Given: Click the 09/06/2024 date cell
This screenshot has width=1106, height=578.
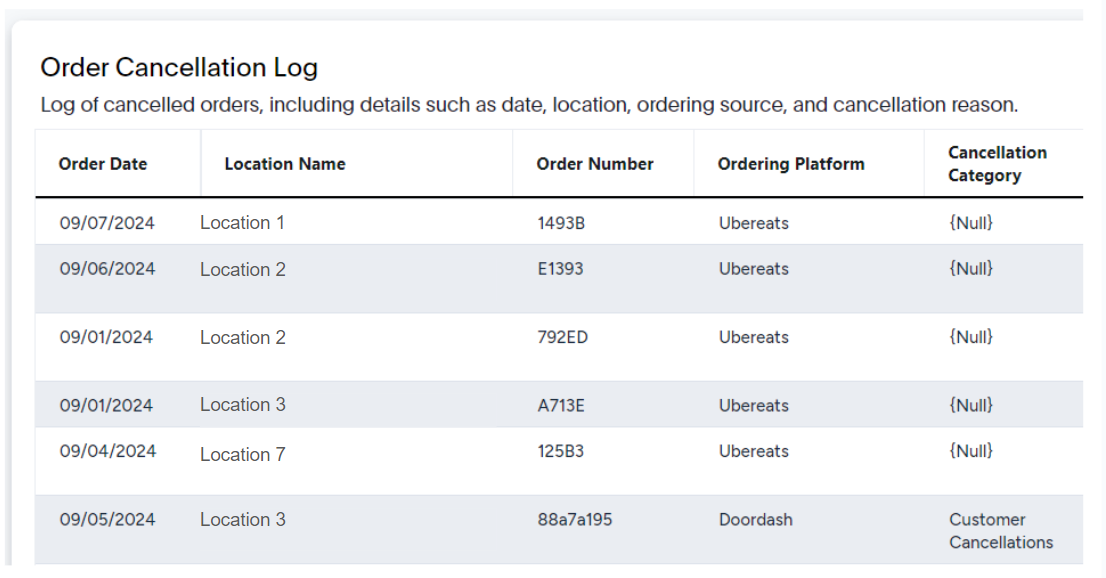Looking at the screenshot, I should point(107,269).
